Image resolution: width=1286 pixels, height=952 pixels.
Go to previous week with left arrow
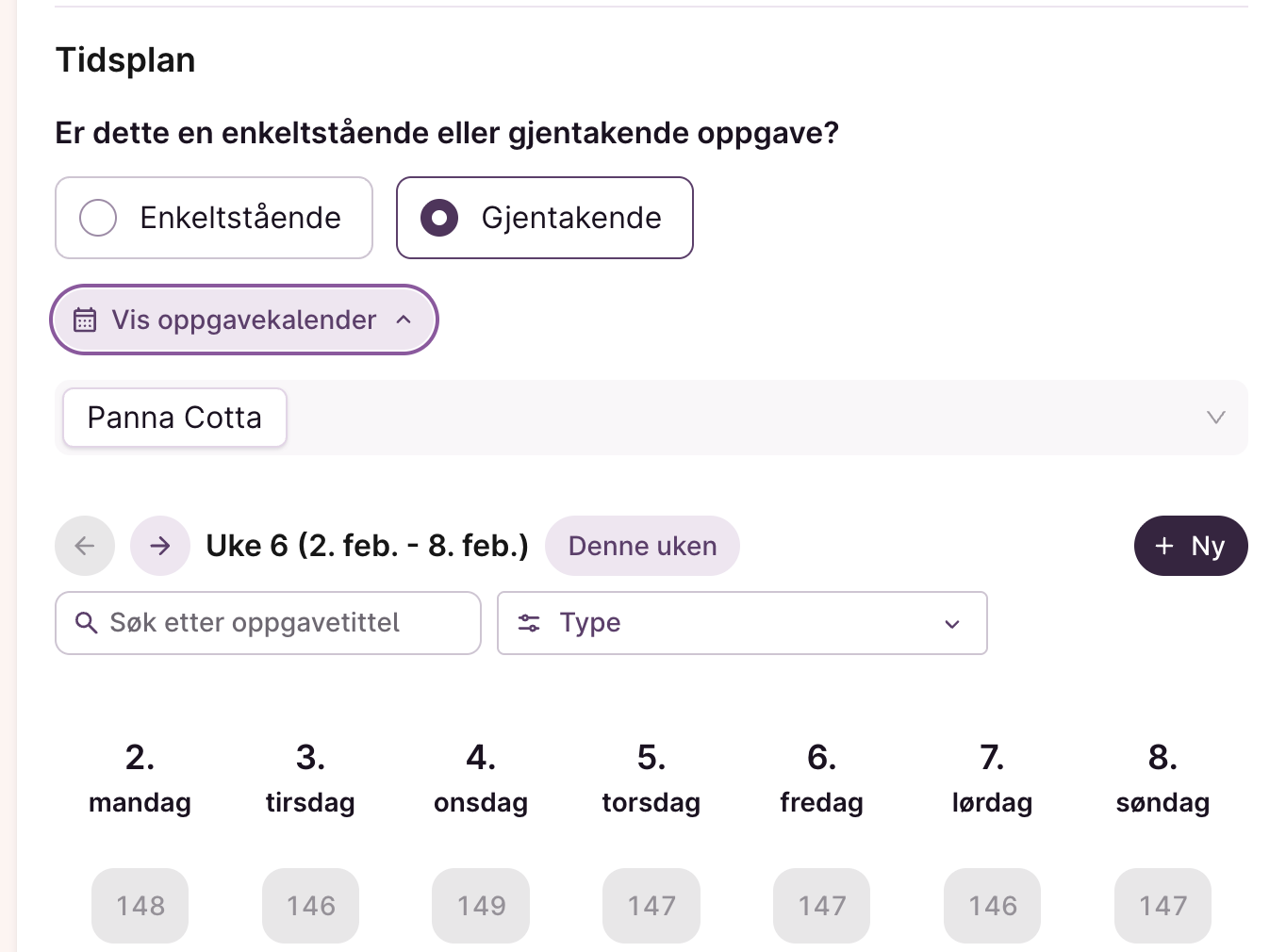click(85, 546)
